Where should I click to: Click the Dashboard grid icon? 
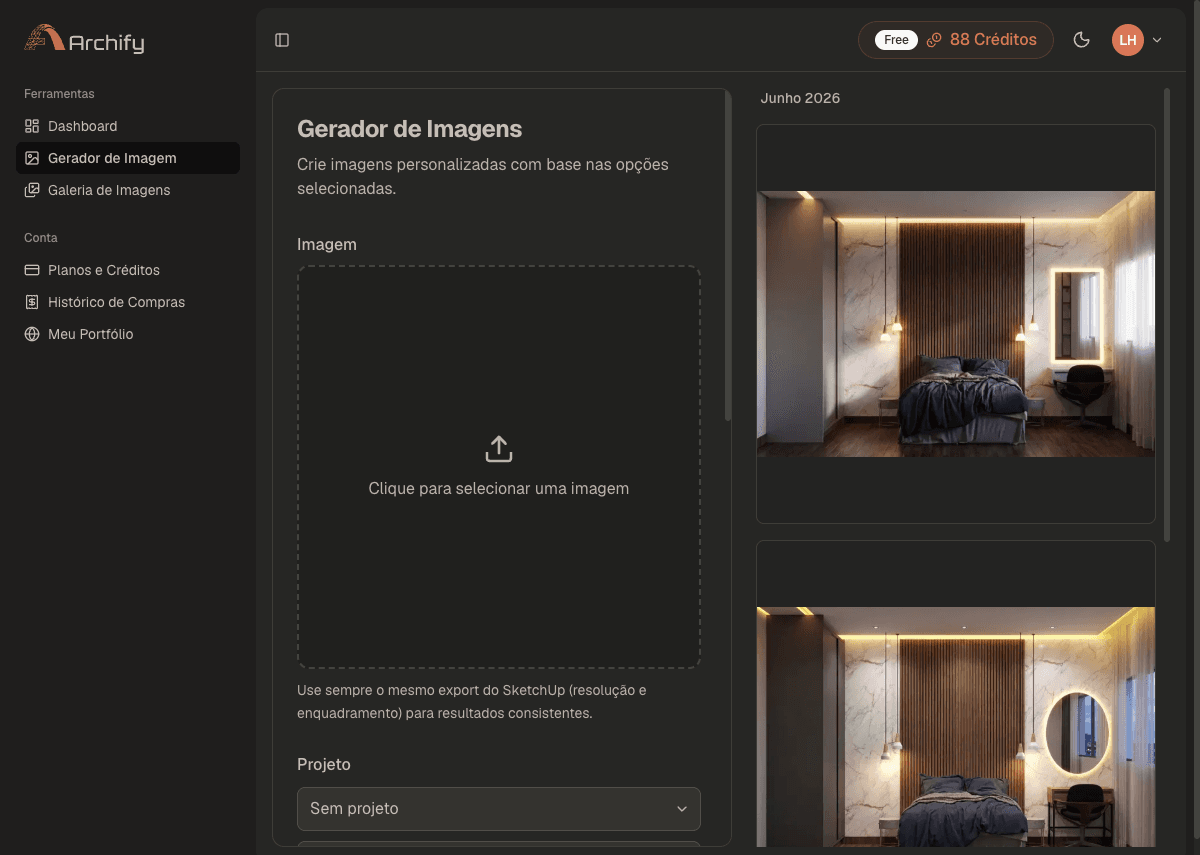(32, 126)
